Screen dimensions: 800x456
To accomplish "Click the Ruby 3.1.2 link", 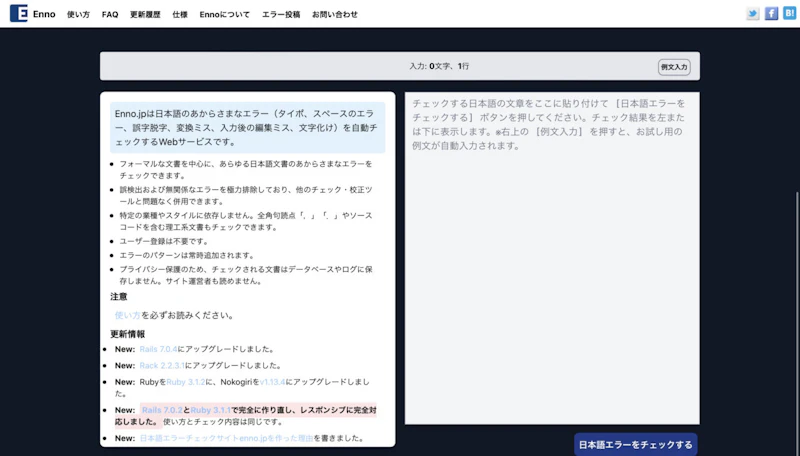I will click(x=185, y=382).
